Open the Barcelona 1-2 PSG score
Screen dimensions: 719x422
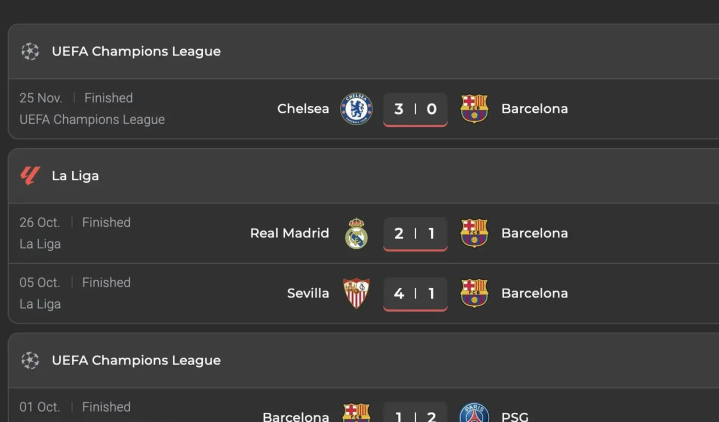click(415, 415)
